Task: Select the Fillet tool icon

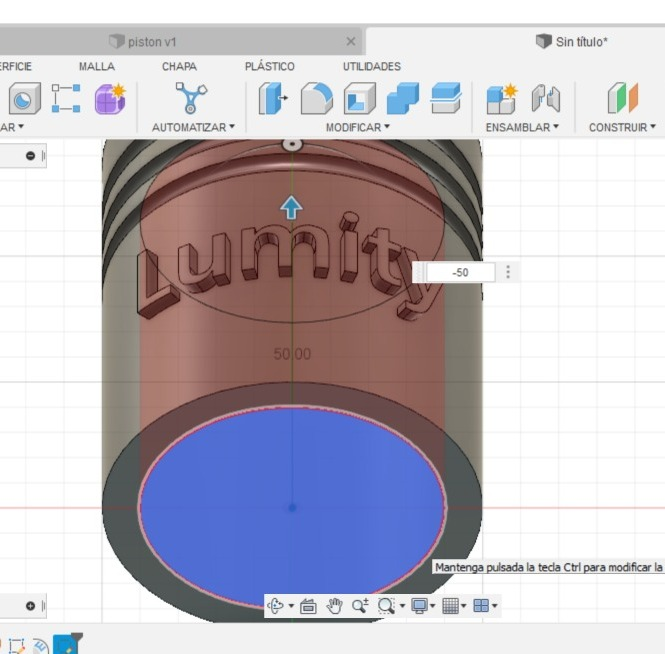Action: [x=316, y=98]
